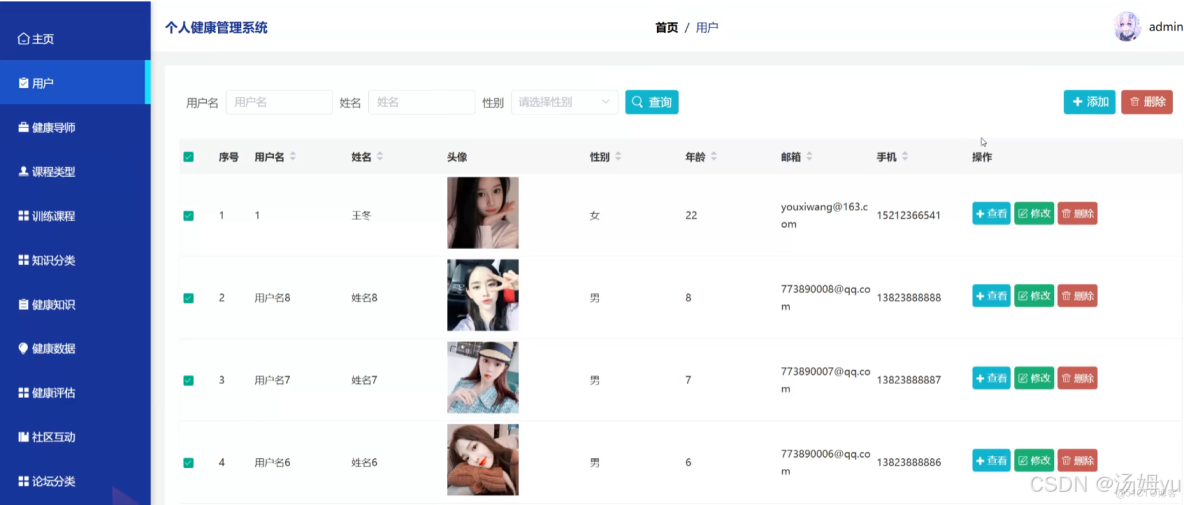Click 查看 for 用户名6
The height and width of the screenshot is (505, 1184).
click(991, 460)
